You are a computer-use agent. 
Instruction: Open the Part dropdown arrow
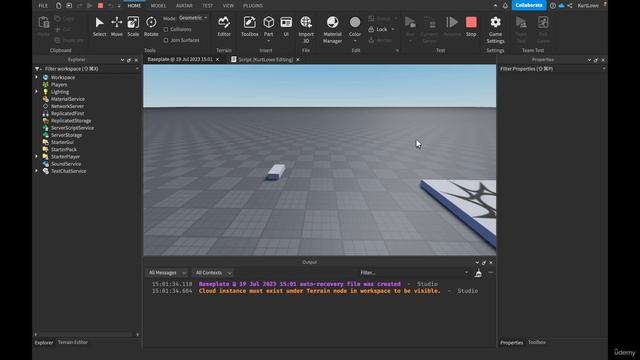click(269, 41)
